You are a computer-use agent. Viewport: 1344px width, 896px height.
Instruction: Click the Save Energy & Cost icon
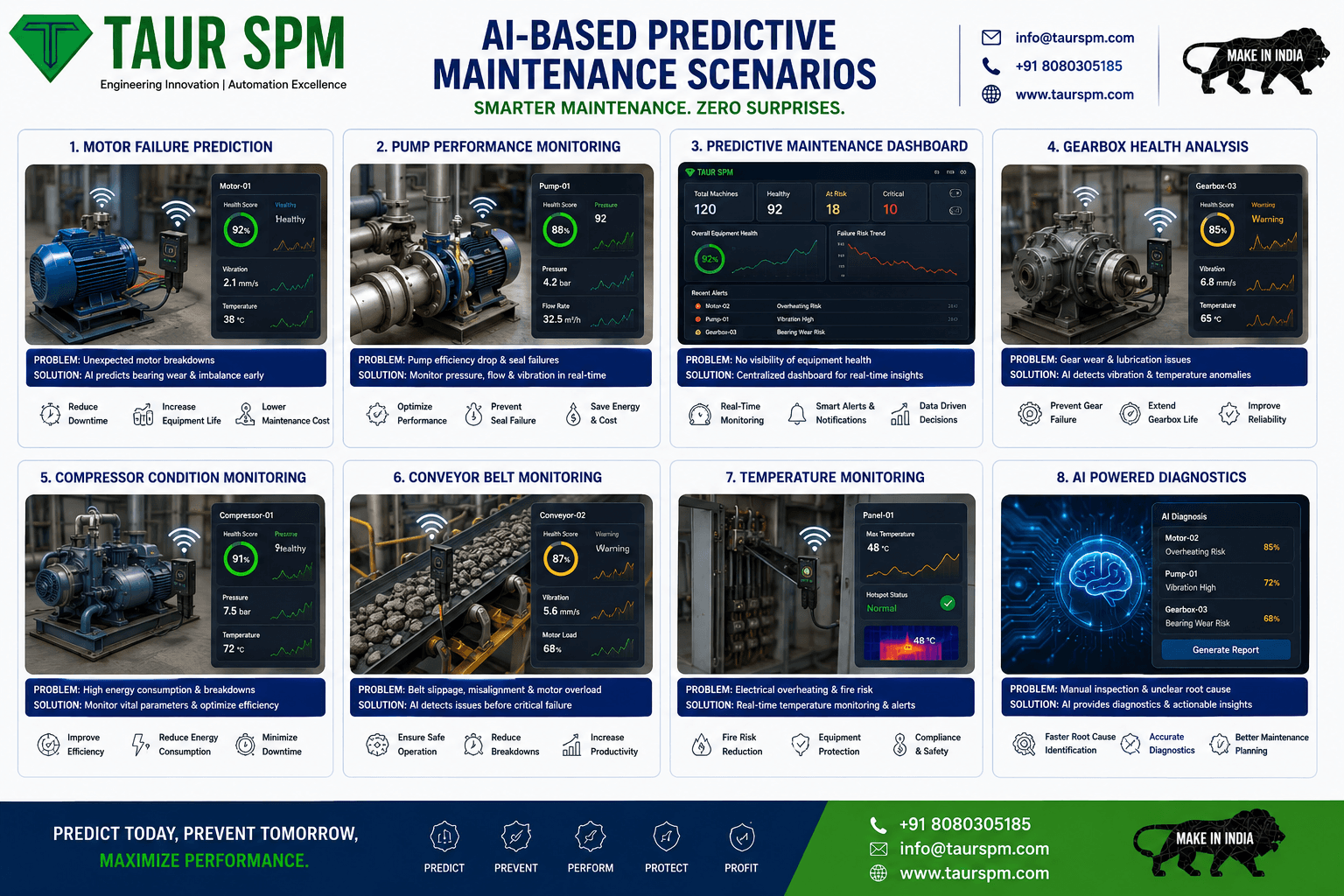pyautogui.click(x=573, y=414)
